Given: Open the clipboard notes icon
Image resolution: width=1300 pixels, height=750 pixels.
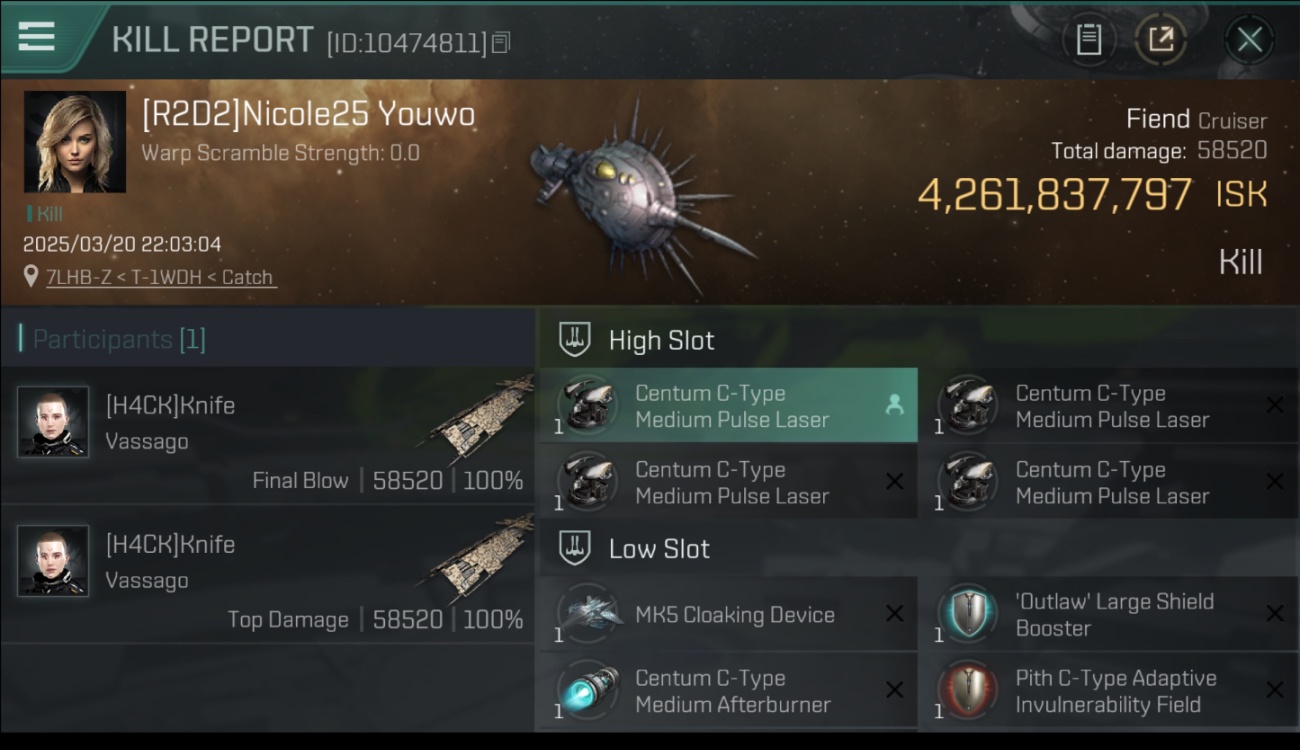Looking at the screenshot, I should click(x=1088, y=40).
